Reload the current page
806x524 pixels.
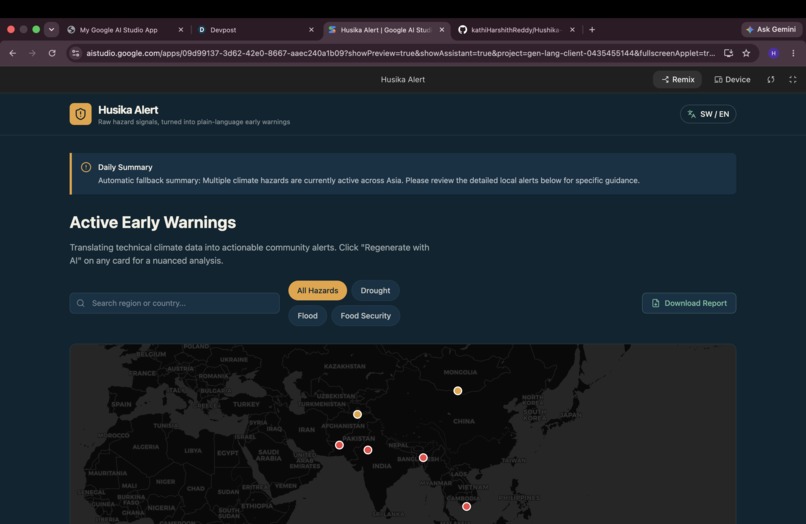[52, 53]
